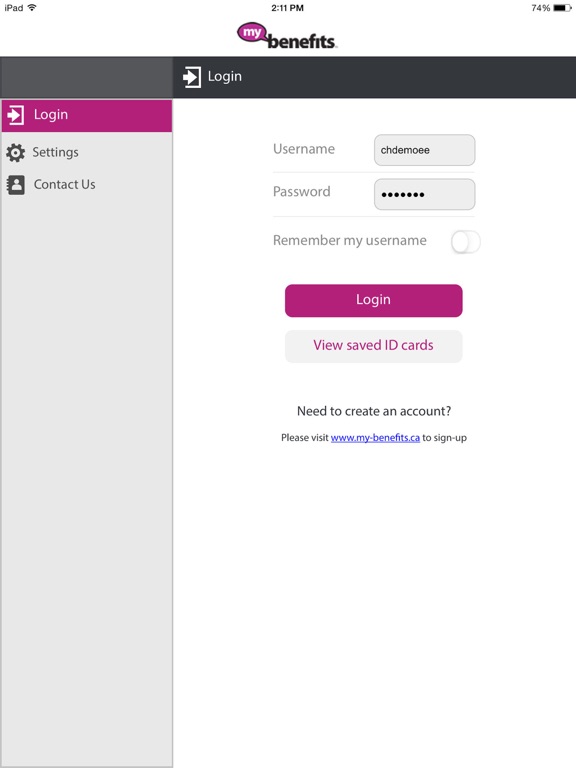Toggle the Remember my username switch
Viewport: 576px width, 768px height.
point(465,242)
